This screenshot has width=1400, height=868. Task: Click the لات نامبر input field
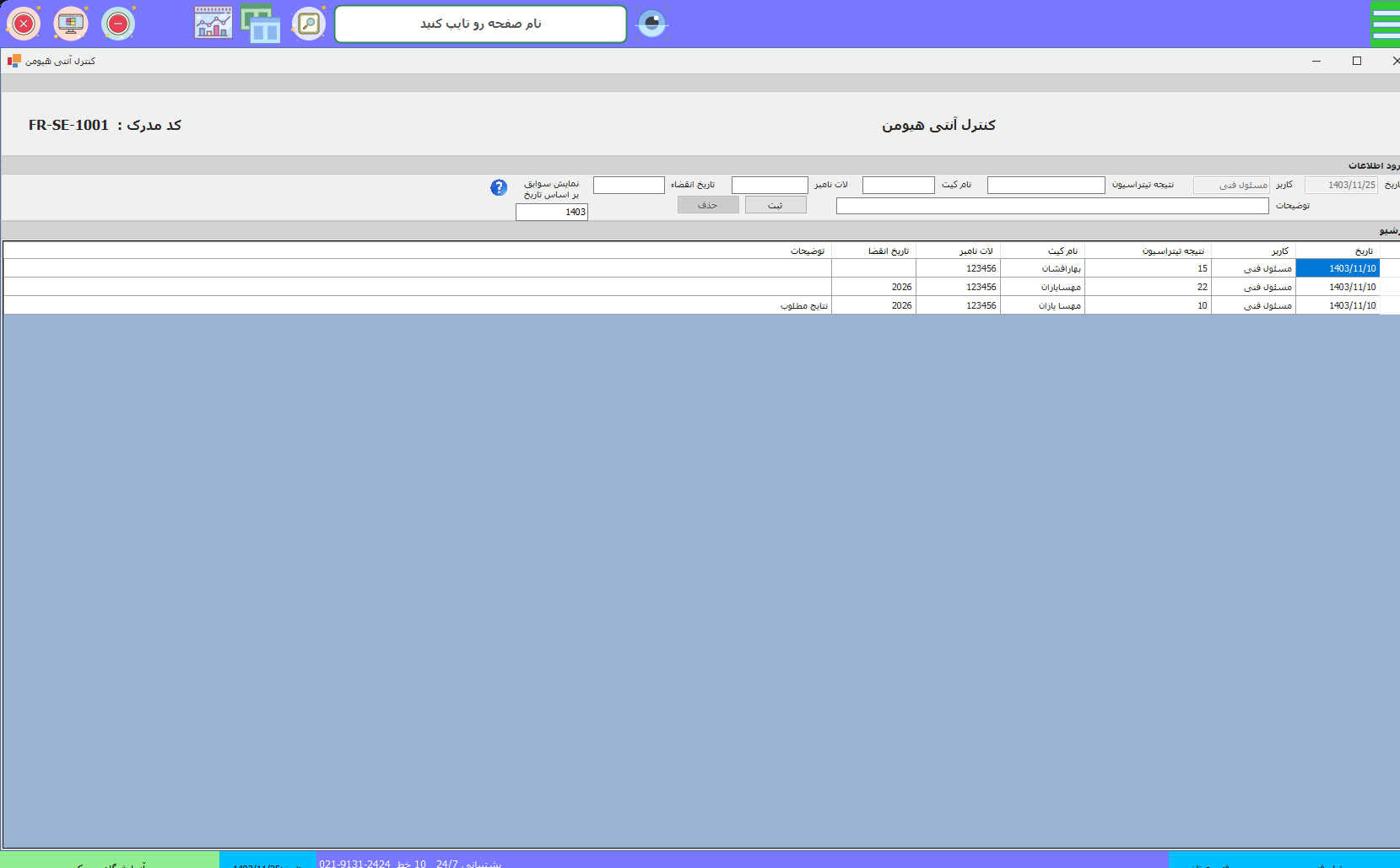click(x=769, y=185)
